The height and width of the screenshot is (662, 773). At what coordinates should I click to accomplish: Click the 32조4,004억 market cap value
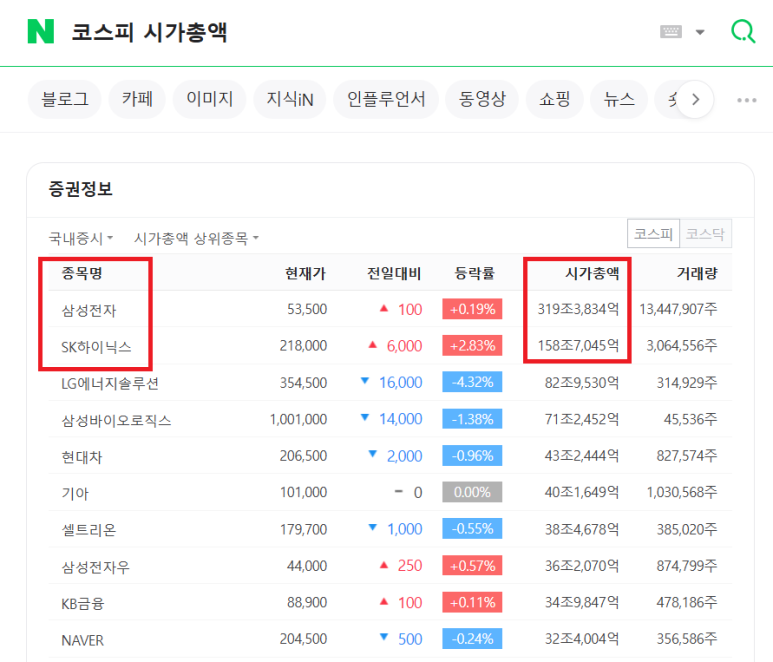tap(582, 639)
